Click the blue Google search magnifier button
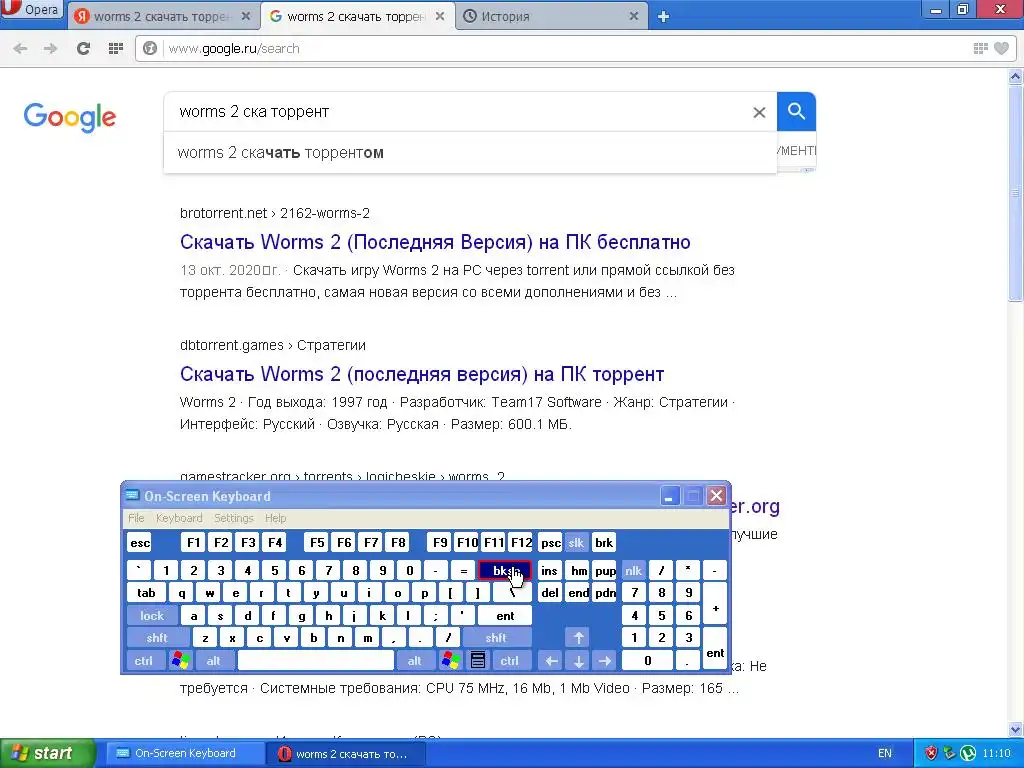The image size is (1024, 768). [x=796, y=112]
